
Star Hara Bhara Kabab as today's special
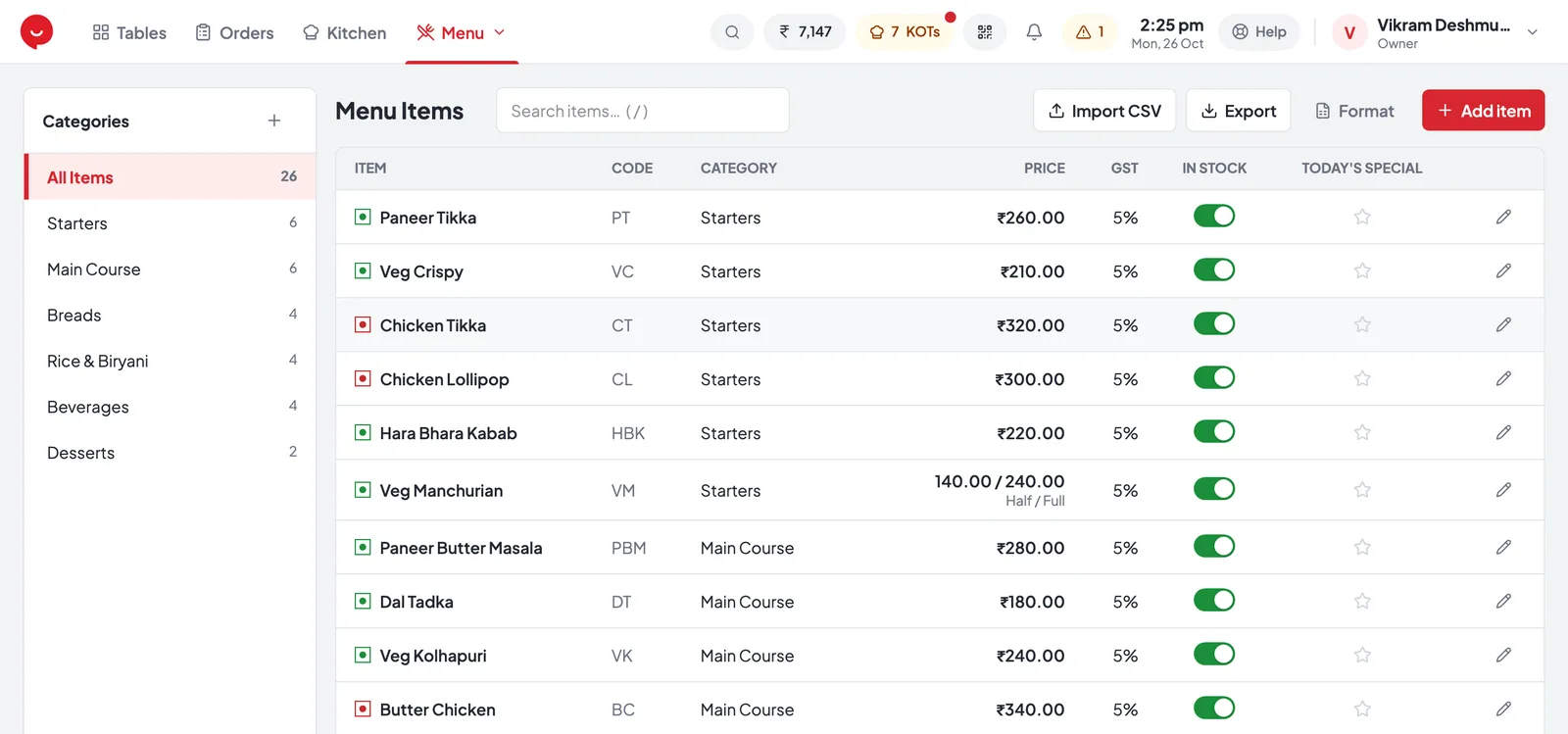(1362, 432)
